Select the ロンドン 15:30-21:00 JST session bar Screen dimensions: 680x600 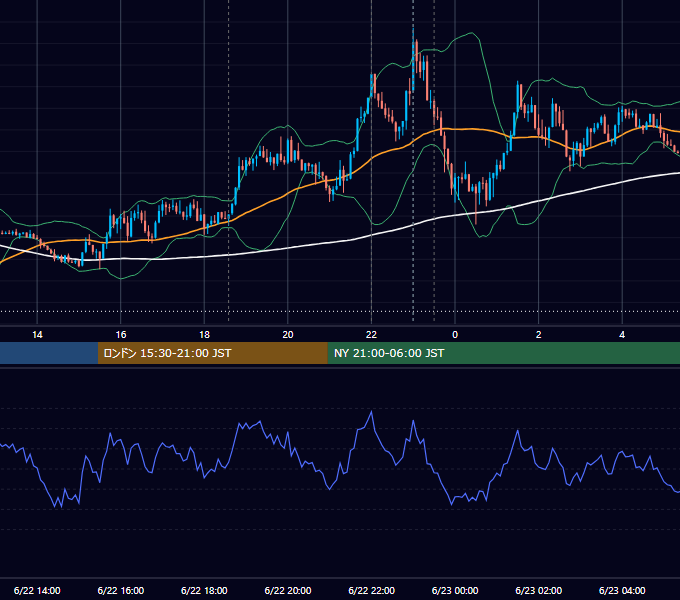(x=212, y=353)
